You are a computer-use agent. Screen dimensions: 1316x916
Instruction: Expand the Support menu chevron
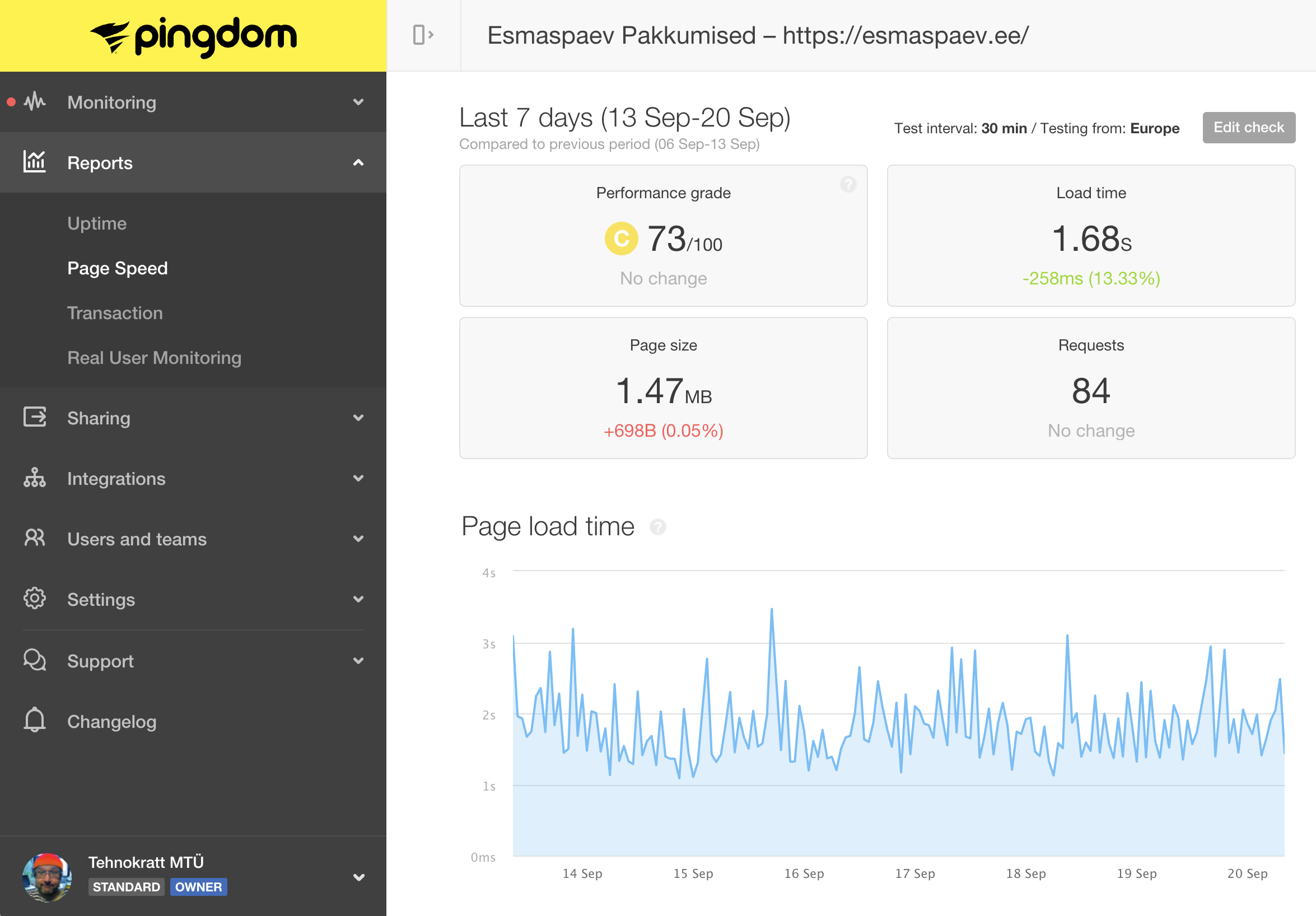[358, 660]
